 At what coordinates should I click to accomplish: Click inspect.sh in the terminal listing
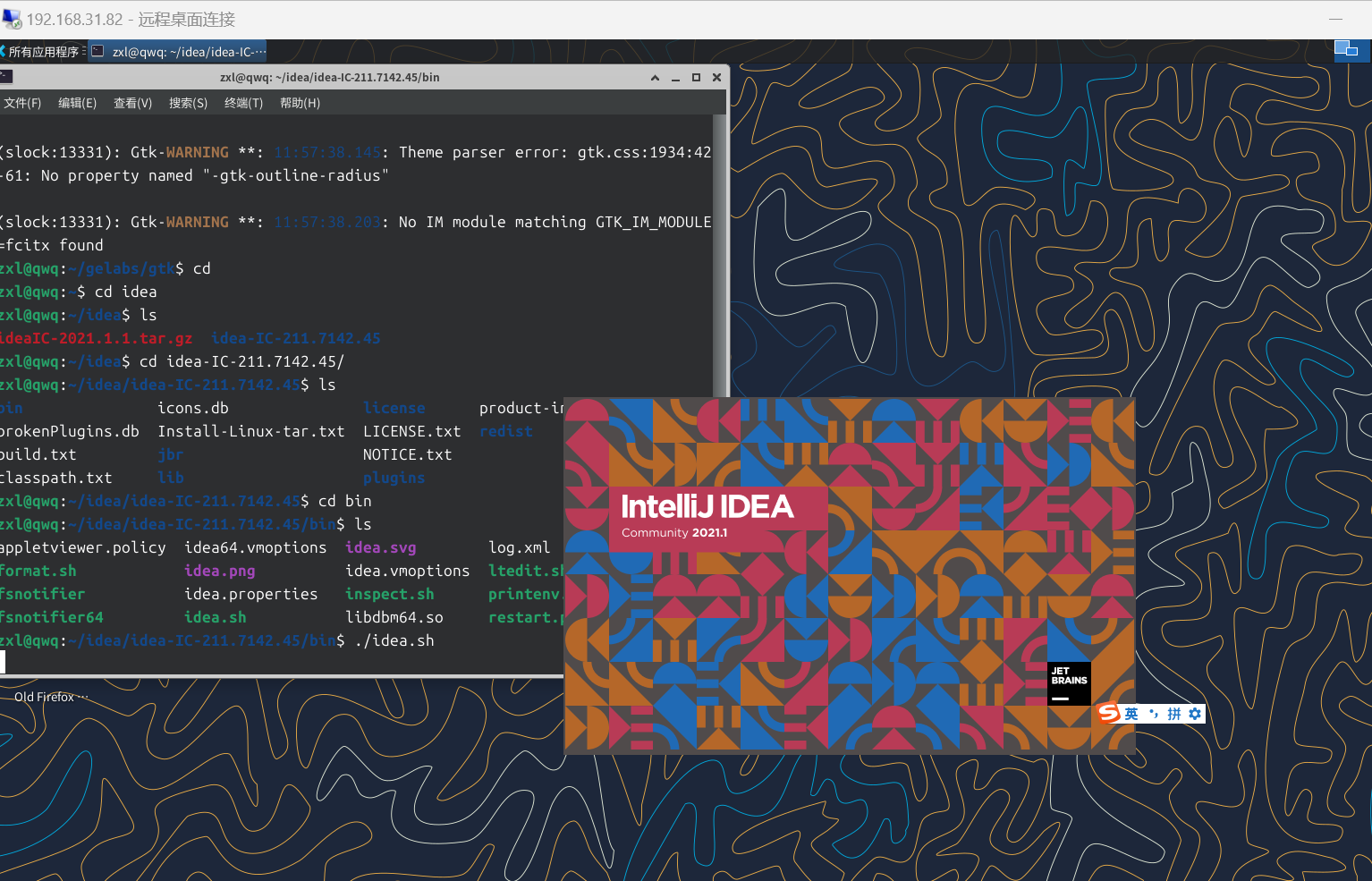click(x=390, y=594)
